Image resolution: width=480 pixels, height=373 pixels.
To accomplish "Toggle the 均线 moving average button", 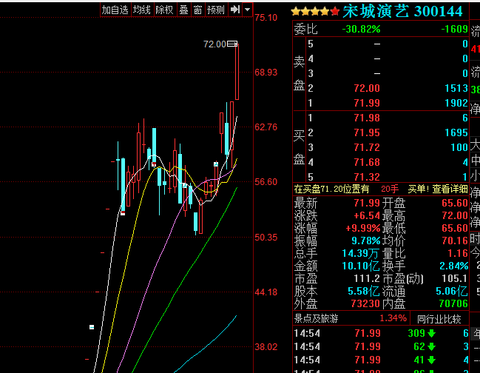I will [x=142, y=10].
